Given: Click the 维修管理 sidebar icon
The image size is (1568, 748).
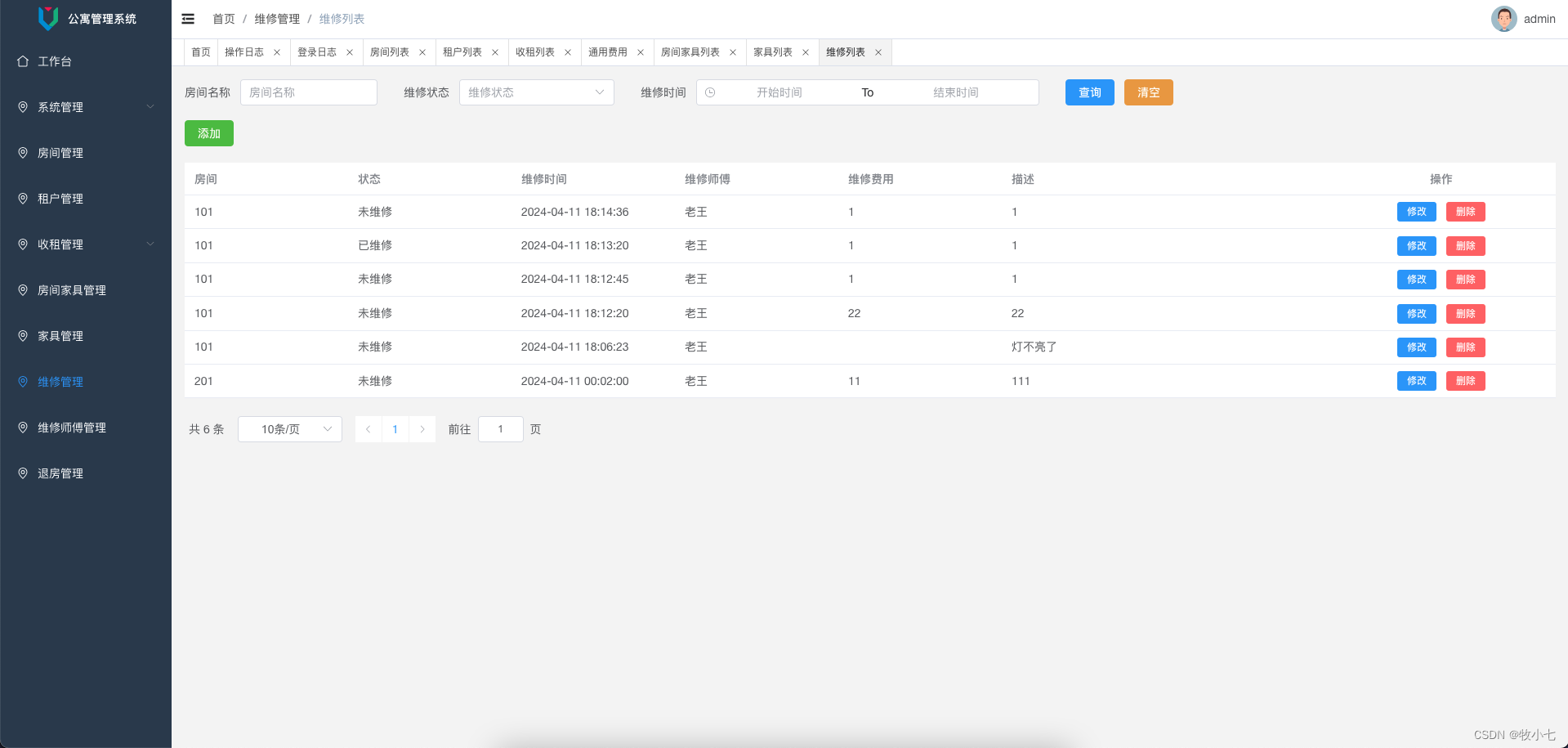Looking at the screenshot, I should tap(23, 382).
